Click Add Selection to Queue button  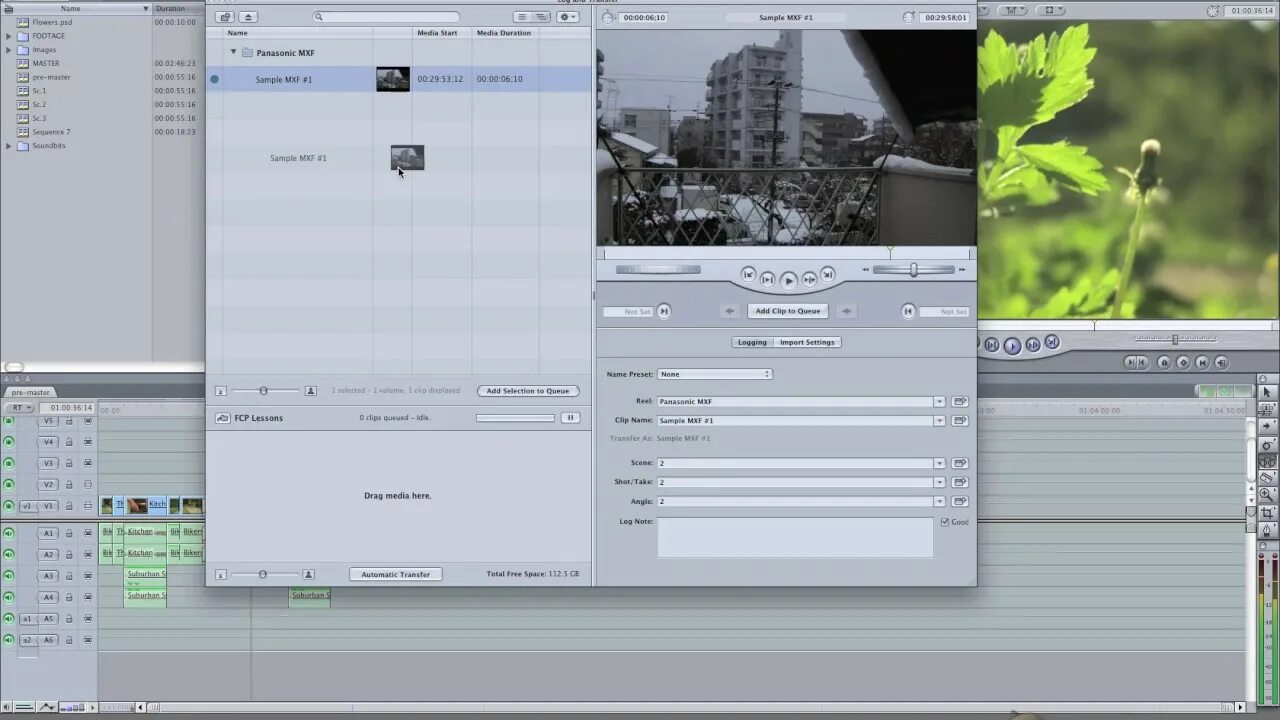(x=528, y=391)
